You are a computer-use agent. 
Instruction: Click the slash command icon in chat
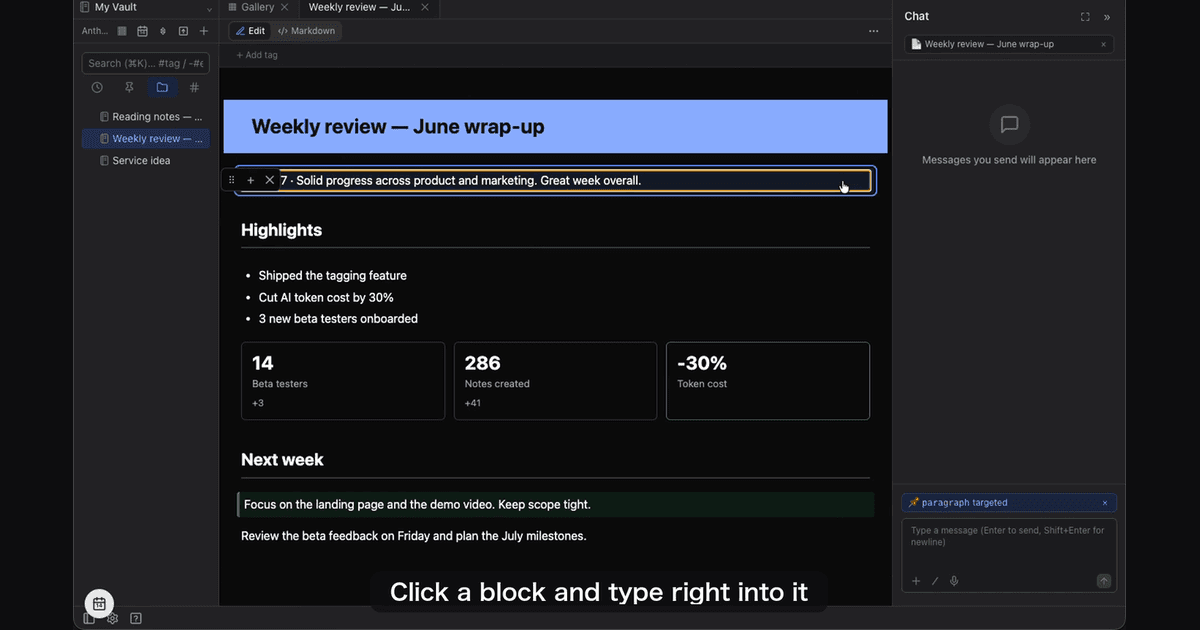(935, 581)
